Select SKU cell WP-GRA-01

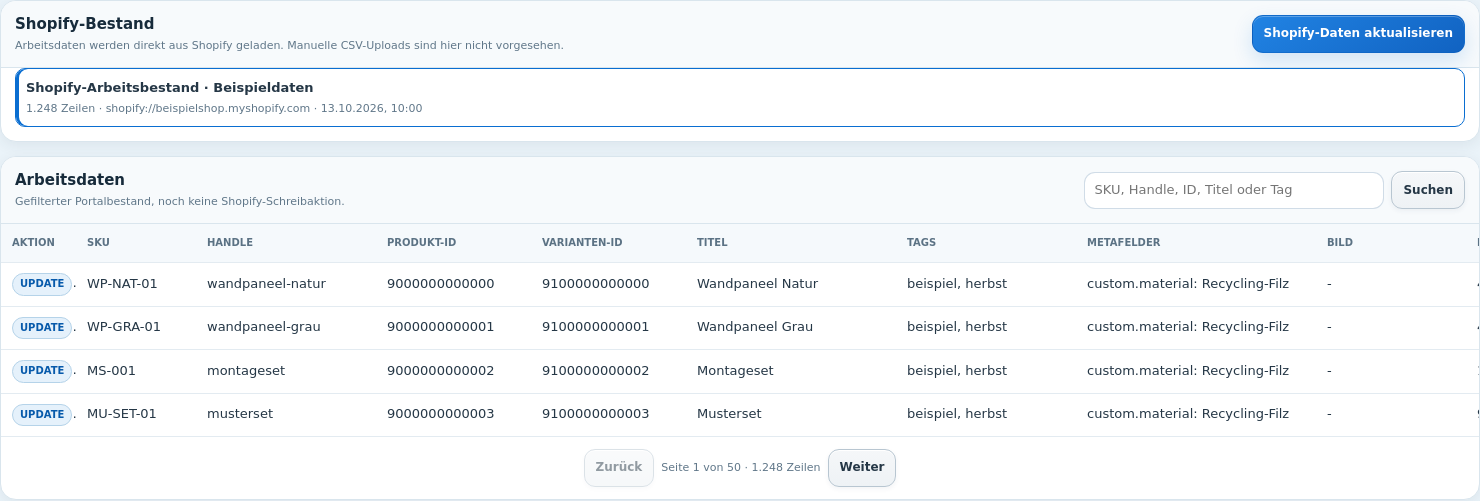(124, 327)
